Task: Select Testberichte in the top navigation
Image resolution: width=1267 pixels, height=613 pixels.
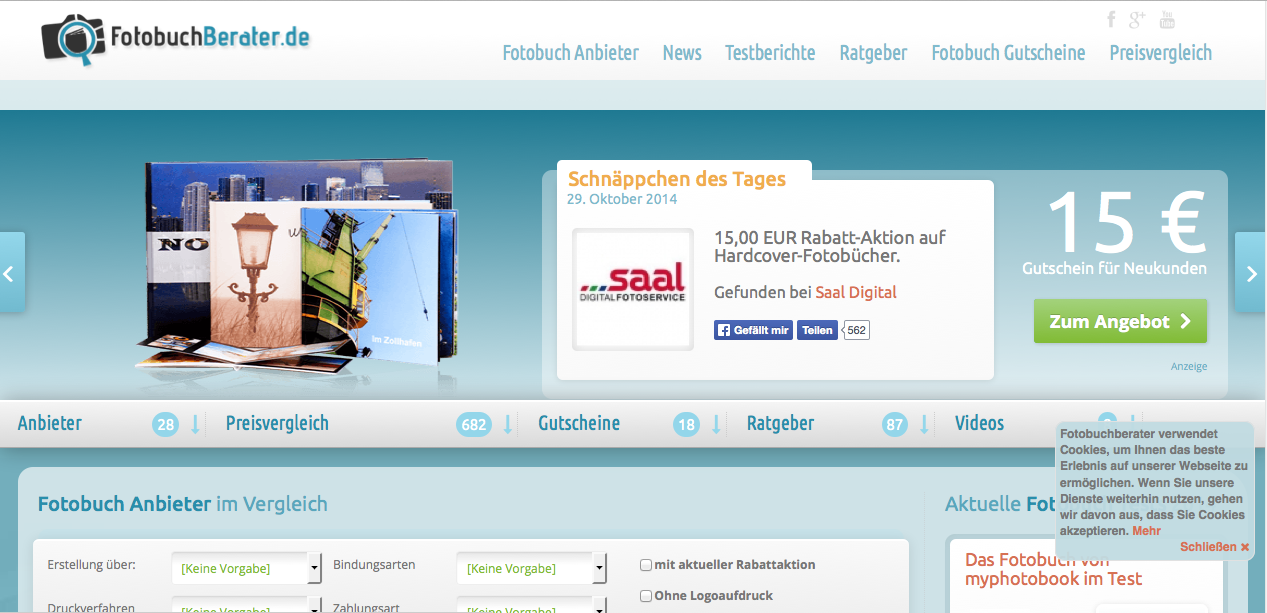Action: pos(770,53)
